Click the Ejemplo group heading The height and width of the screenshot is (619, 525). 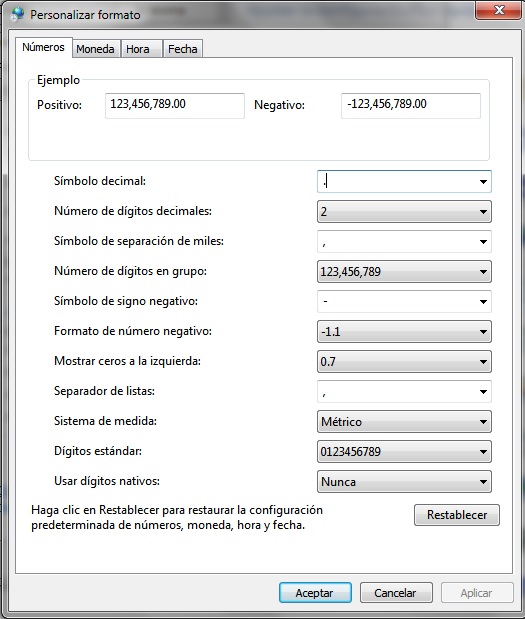click(58, 80)
